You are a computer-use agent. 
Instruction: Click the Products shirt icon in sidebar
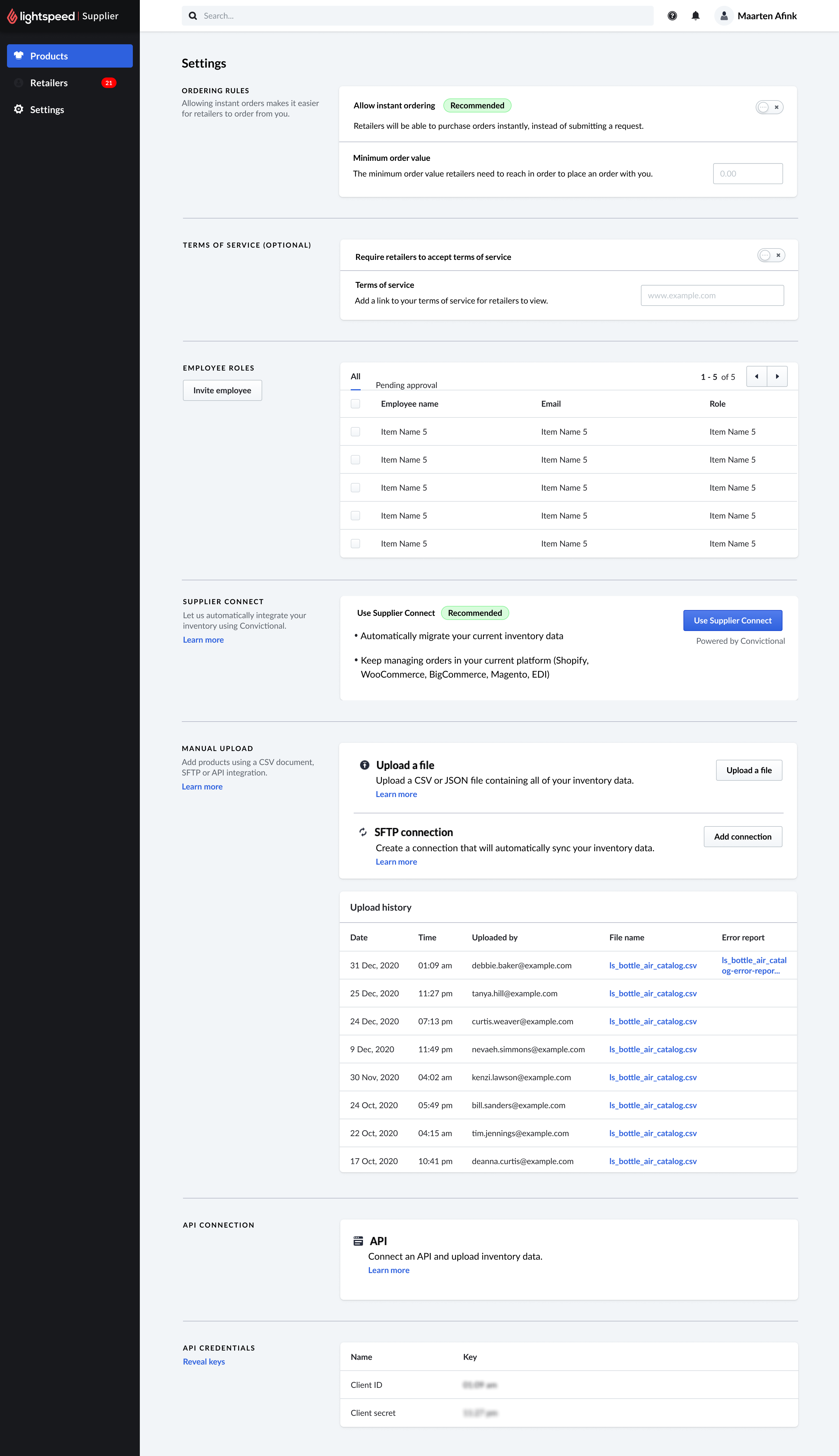[x=18, y=56]
